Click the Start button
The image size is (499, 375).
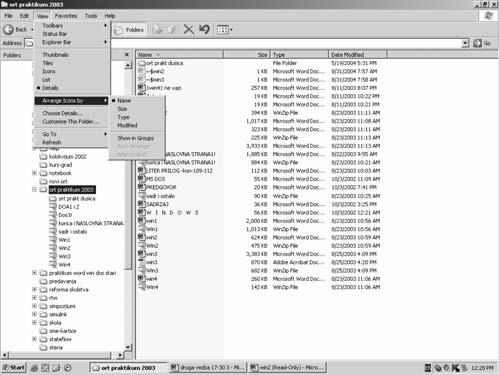pyautogui.click(x=14, y=368)
